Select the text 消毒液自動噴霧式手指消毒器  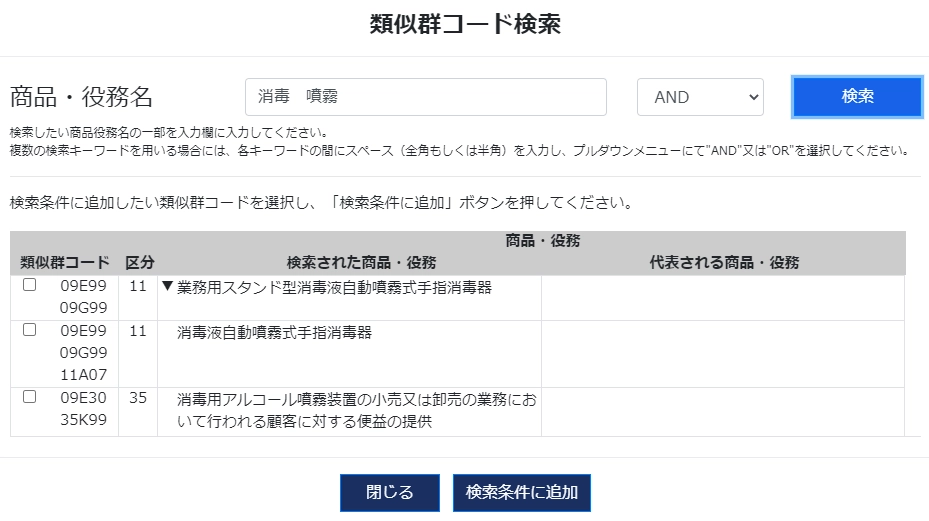[x=274, y=333]
